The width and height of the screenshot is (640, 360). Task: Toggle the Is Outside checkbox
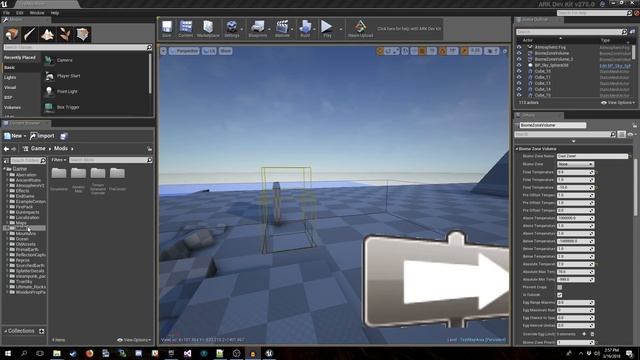coord(560,295)
